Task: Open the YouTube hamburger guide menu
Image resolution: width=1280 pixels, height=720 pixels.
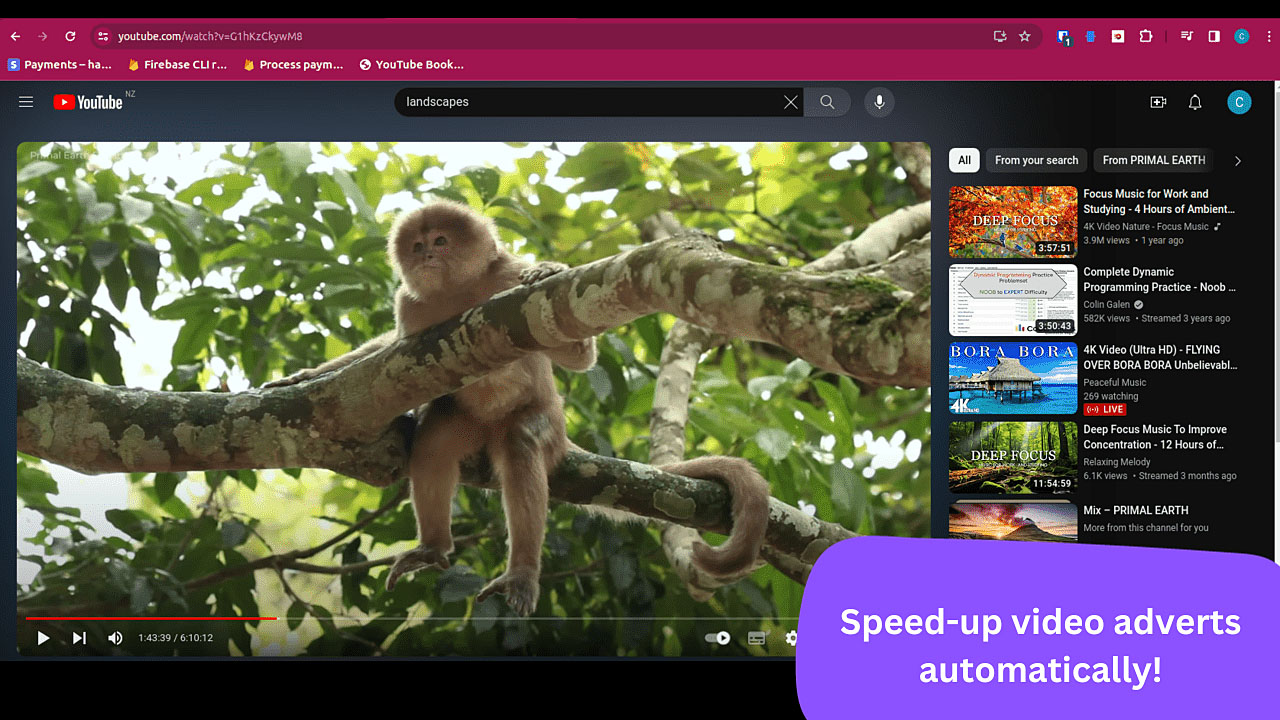Action: [26, 102]
